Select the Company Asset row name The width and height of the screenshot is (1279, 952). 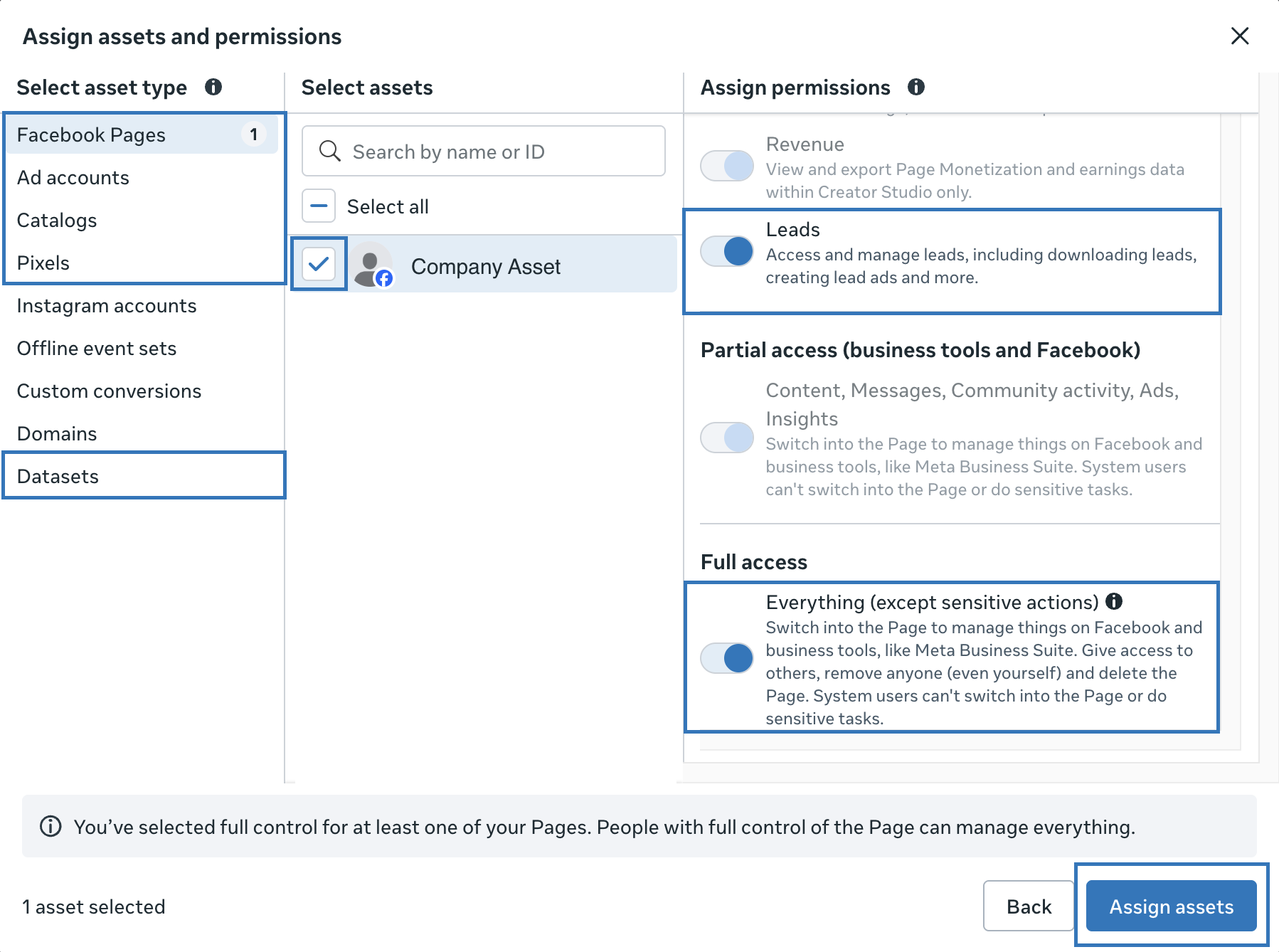pyautogui.click(x=486, y=266)
